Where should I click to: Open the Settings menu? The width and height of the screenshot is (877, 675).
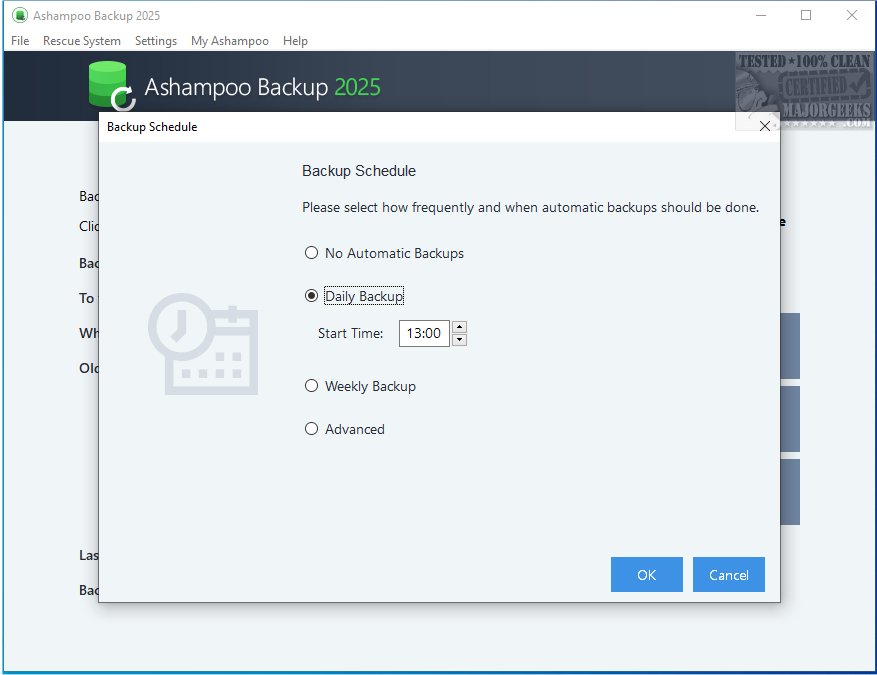(155, 41)
